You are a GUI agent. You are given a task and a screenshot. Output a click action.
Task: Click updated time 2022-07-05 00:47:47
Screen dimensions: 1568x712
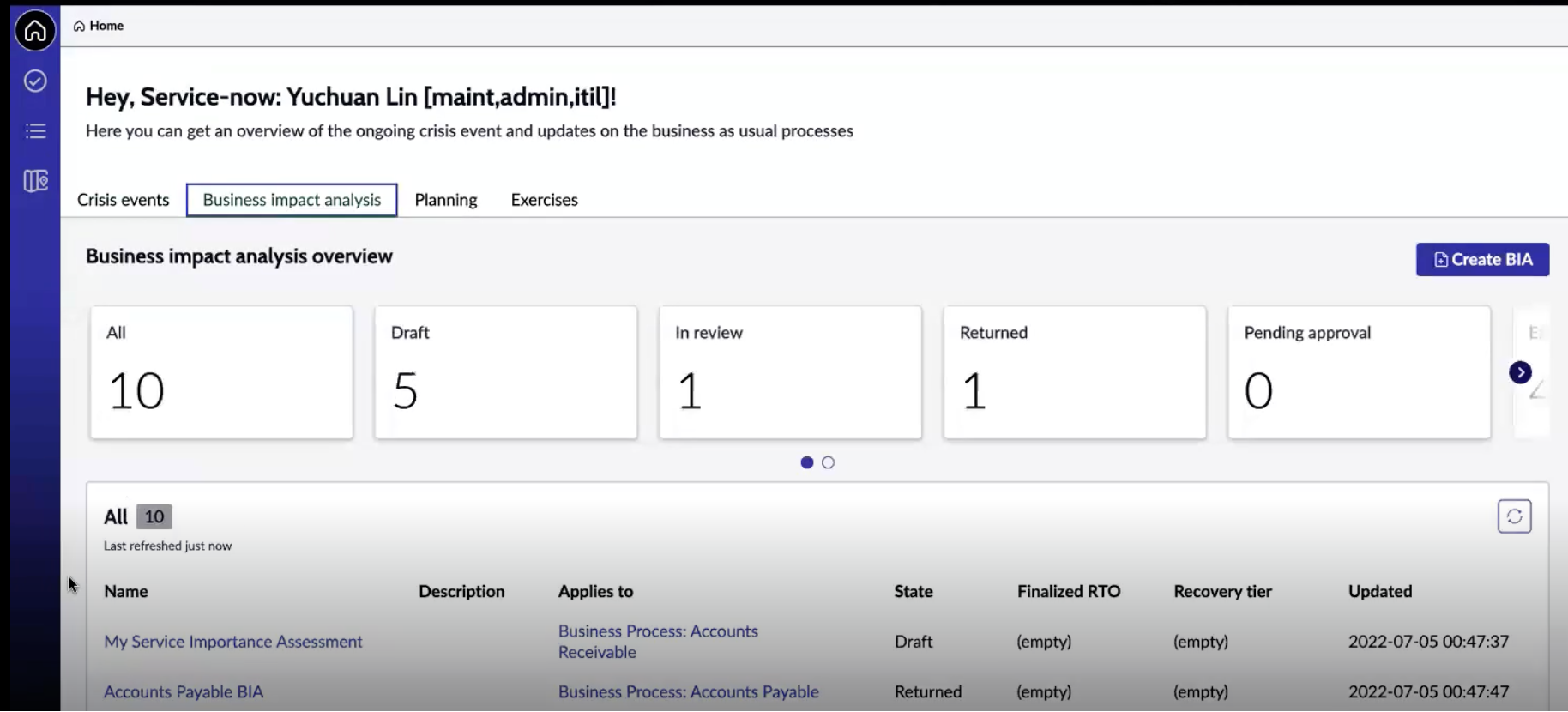(x=1428, y=691)
